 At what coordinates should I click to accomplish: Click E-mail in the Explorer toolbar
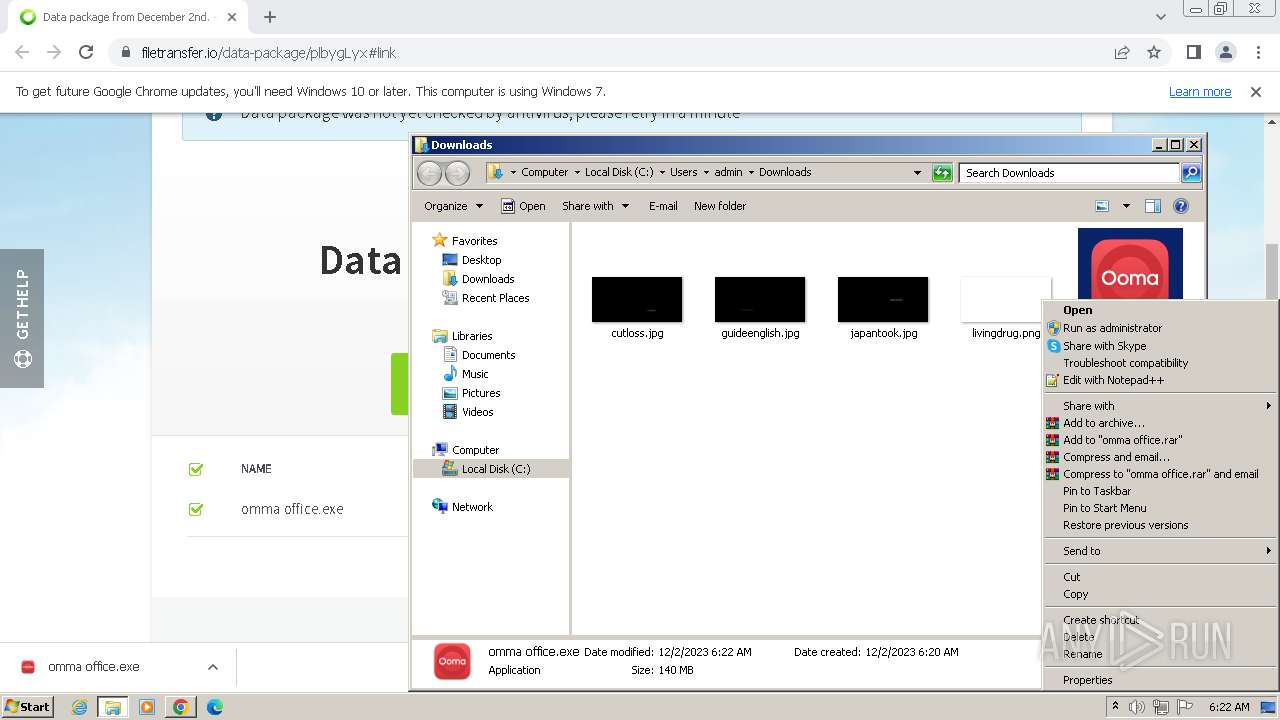click(x=663, y=206)
